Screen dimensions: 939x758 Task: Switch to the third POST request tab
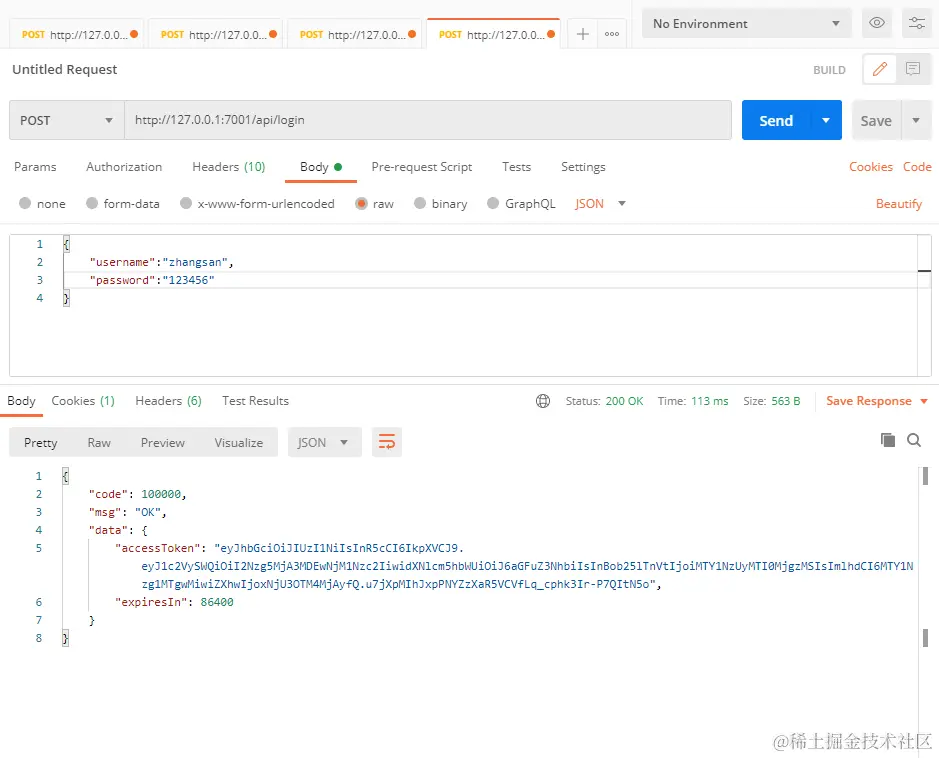pyautogui.click(x=354, y=34)
